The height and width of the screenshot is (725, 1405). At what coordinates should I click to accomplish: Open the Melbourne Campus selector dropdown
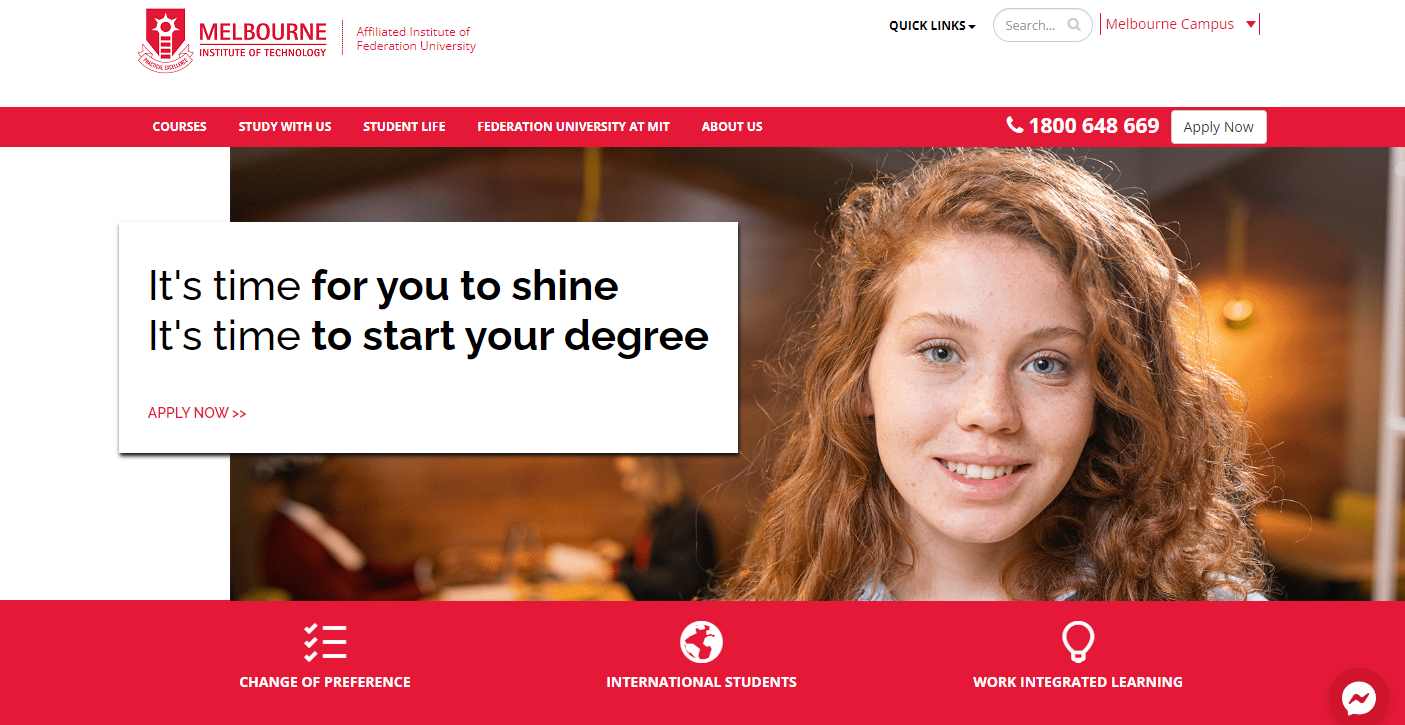pyautogui.click(x=1179, y=24)
